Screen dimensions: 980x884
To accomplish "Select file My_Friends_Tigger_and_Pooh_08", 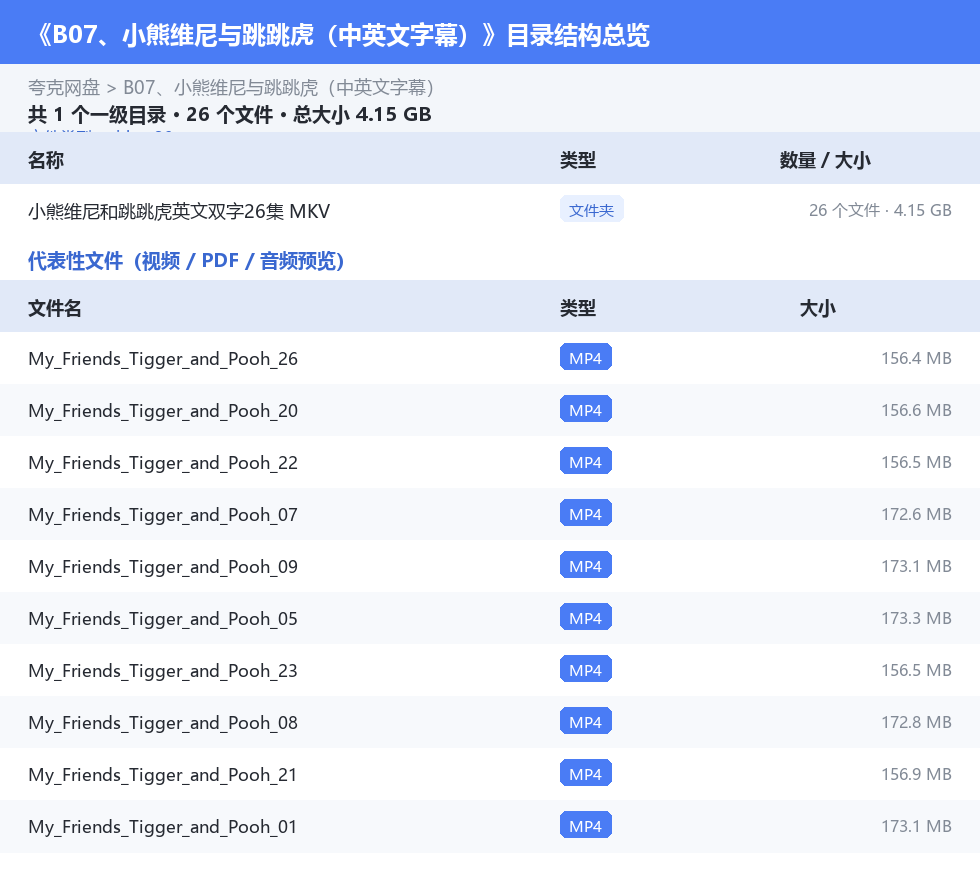I will pyautogui.click(x=163, y=722).
